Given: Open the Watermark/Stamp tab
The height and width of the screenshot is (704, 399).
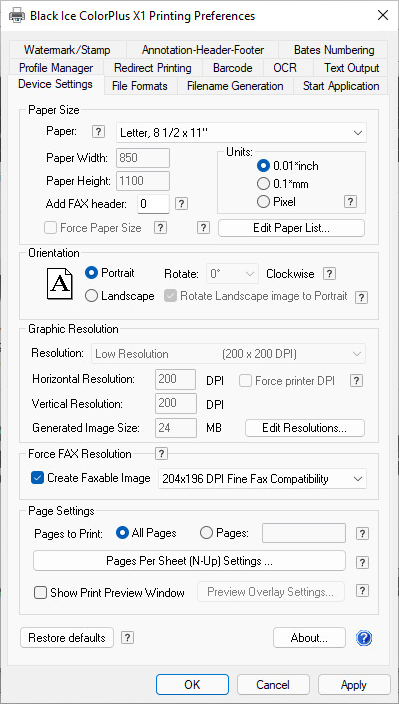Looking at the screenshot, I should [x=67, y=50].
